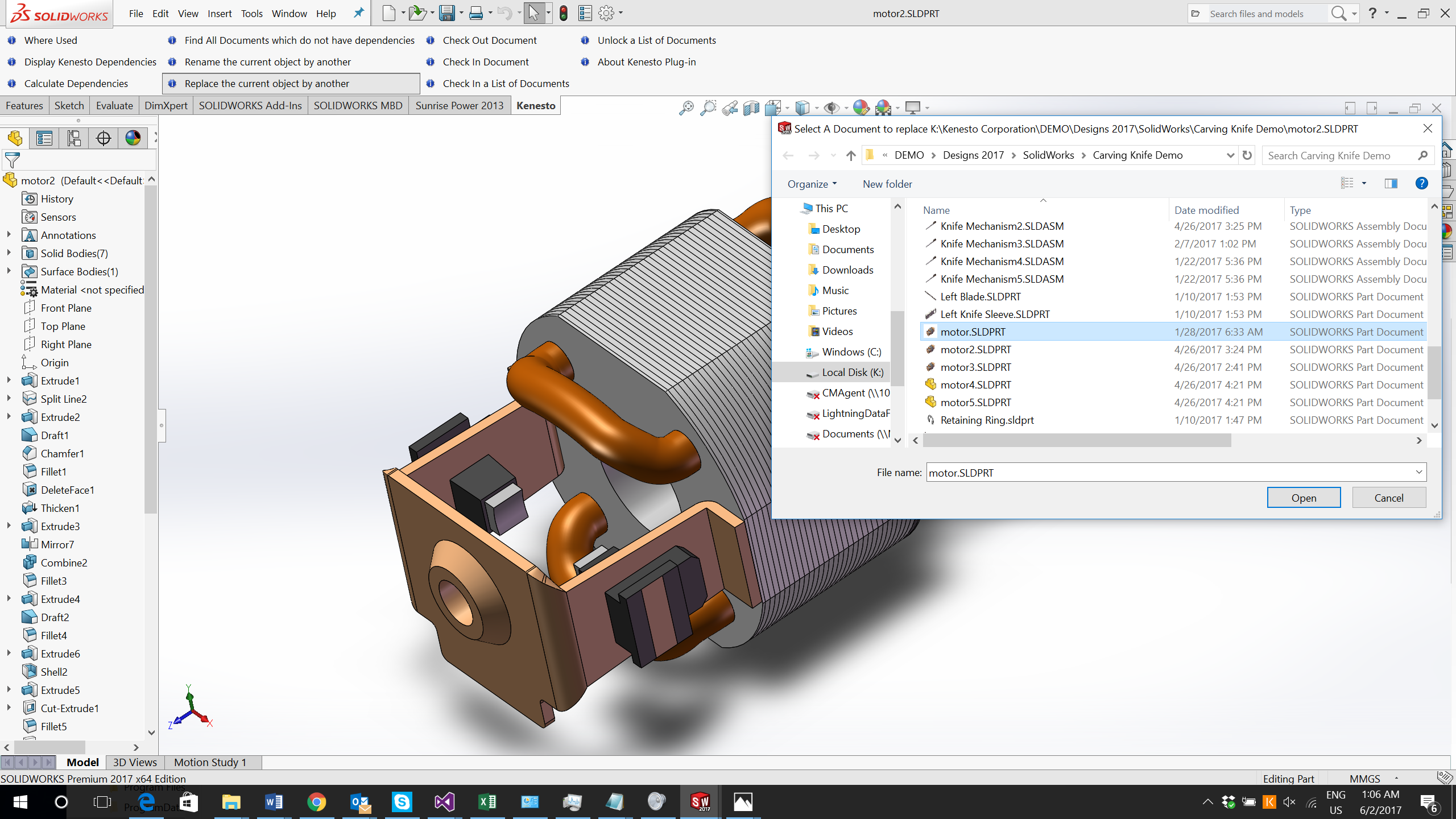Open the Options gear icon
Viewport: 1456px width, 819px height.
tap(606, 13)
